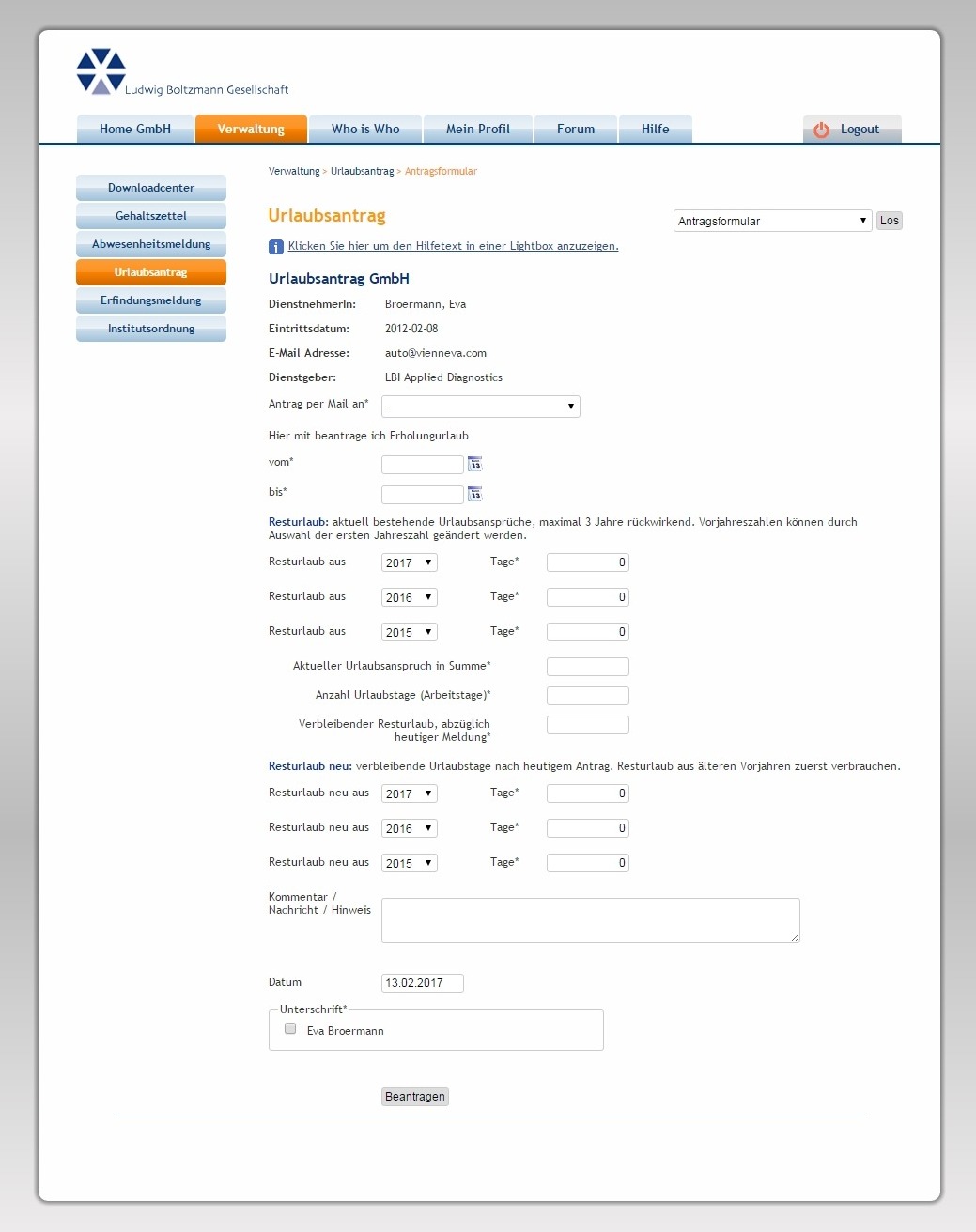
Task: Open the calendar picker beside the bis field
Action: [475, 494]
